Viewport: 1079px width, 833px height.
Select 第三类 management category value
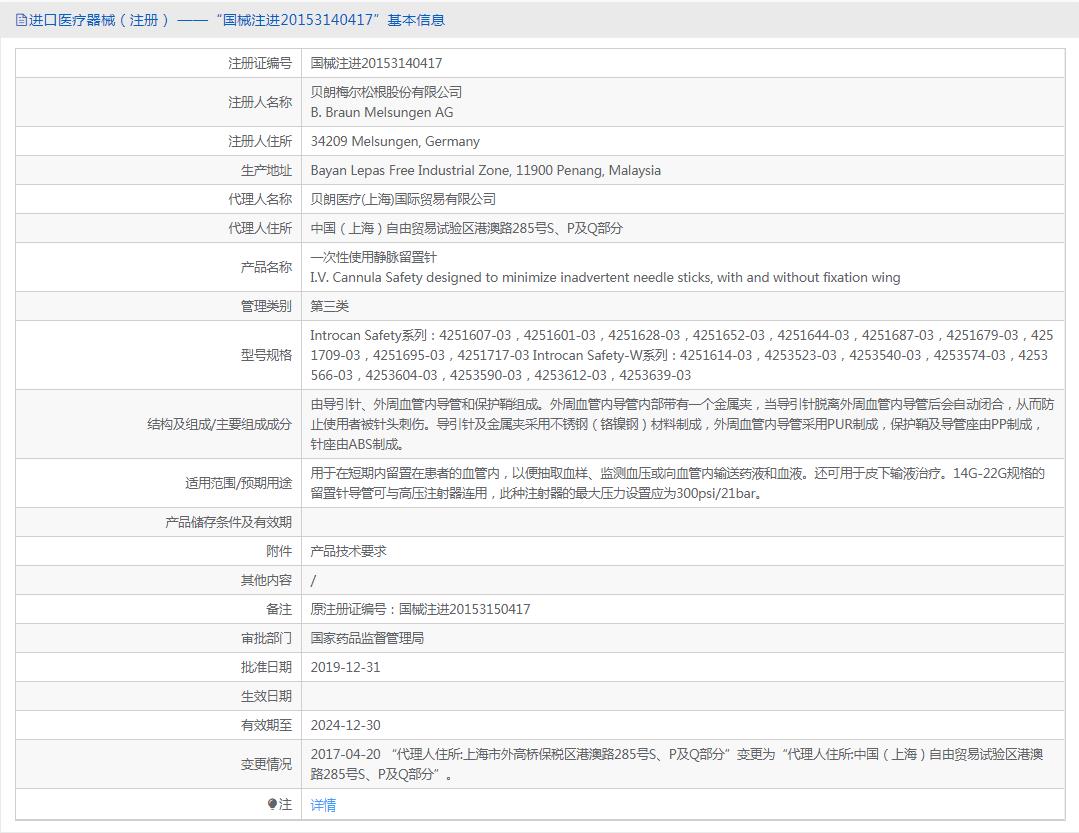[x=329, y=306]
